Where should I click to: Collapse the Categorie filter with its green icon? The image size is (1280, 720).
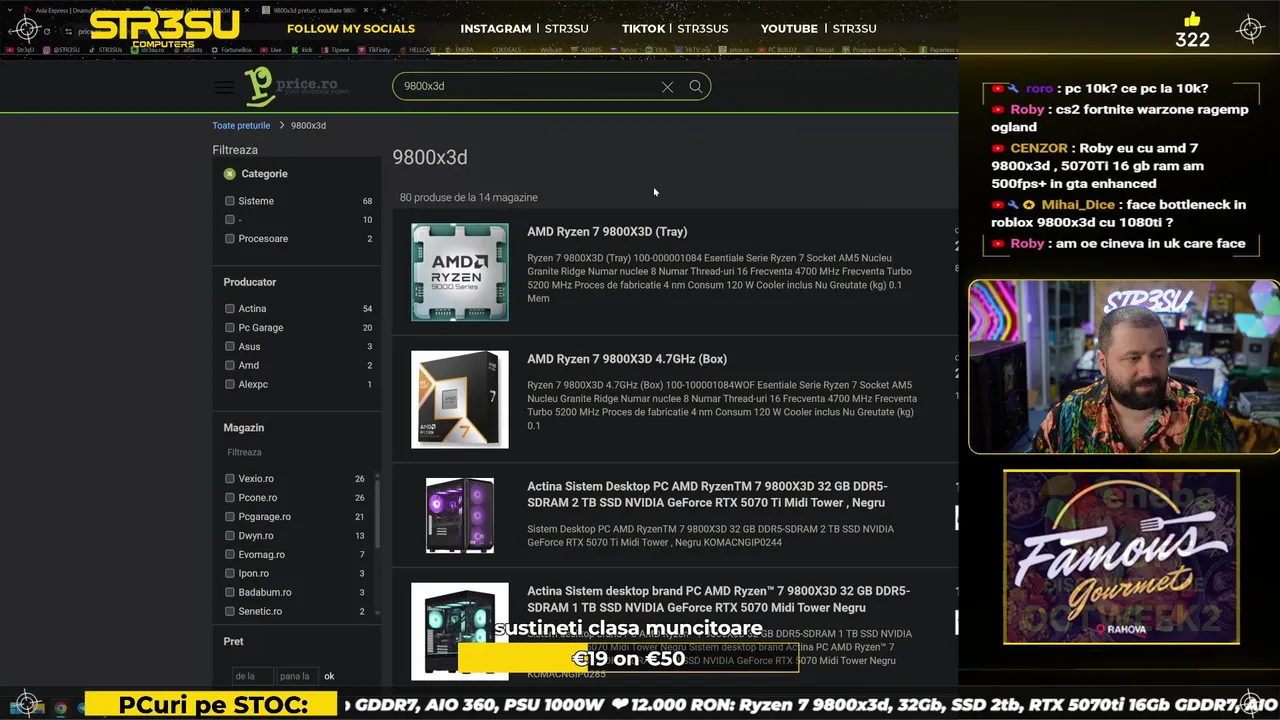coord(229,174)
